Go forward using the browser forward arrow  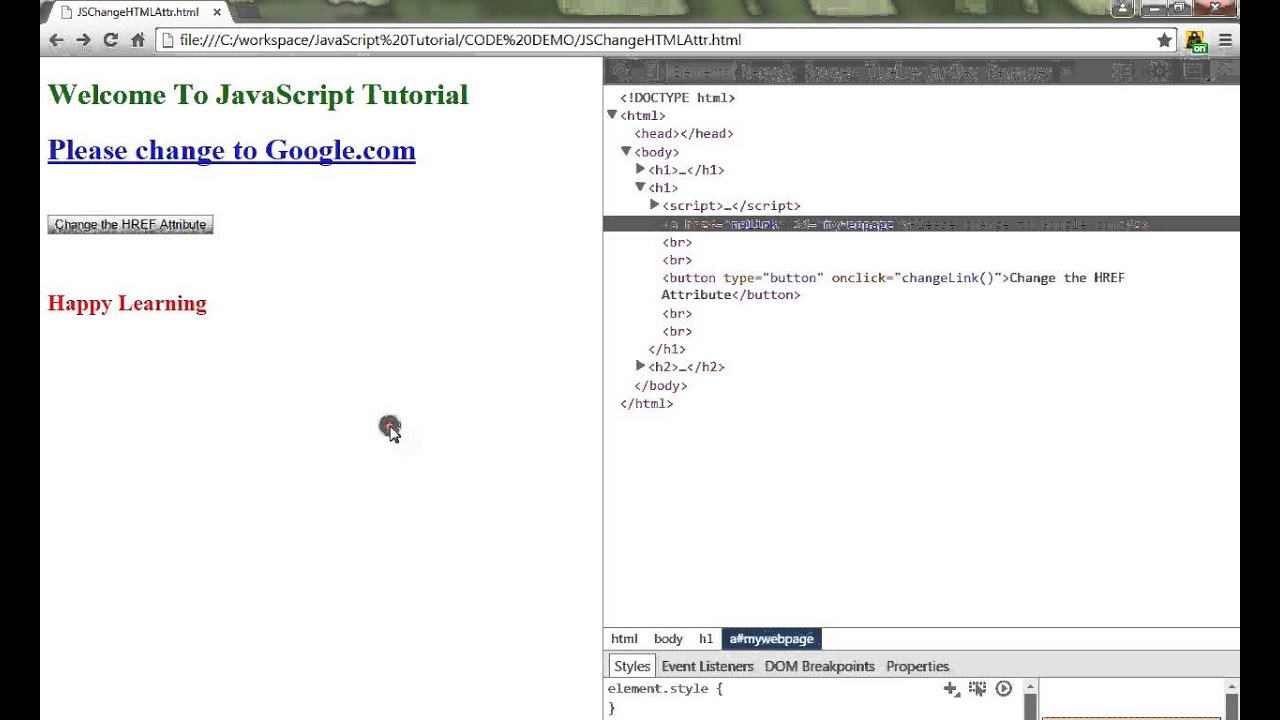83,40
